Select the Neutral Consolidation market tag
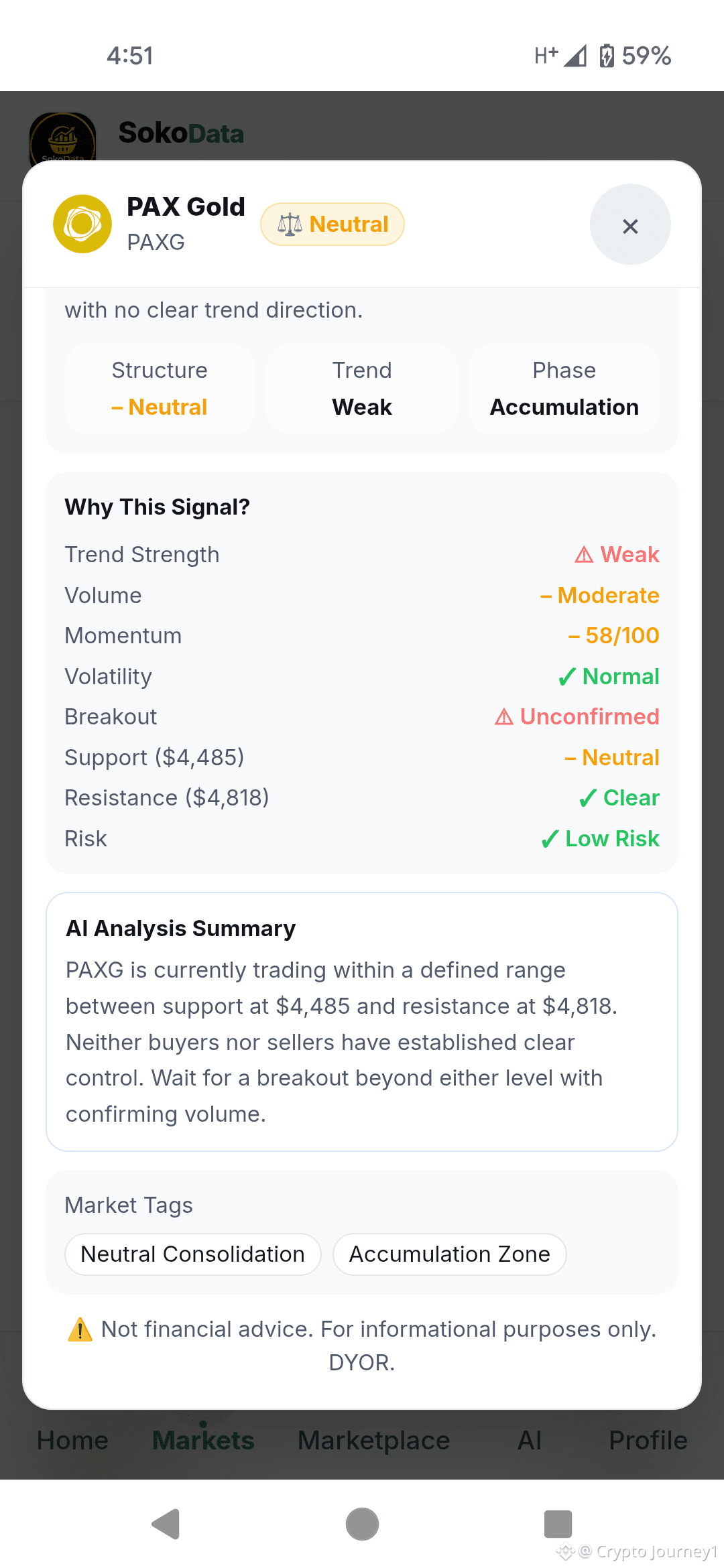The image size is (724, 1568). [193, 1254]
